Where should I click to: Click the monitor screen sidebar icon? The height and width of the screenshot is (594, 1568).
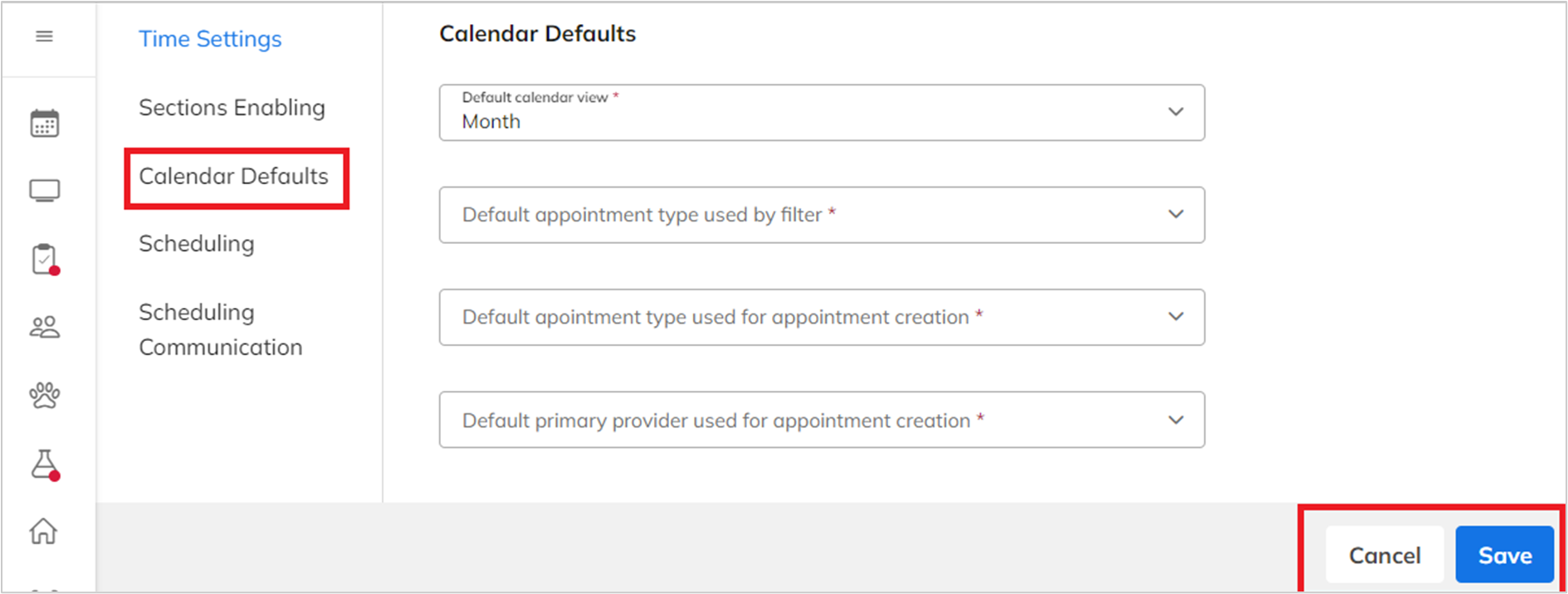coord(45,191)
